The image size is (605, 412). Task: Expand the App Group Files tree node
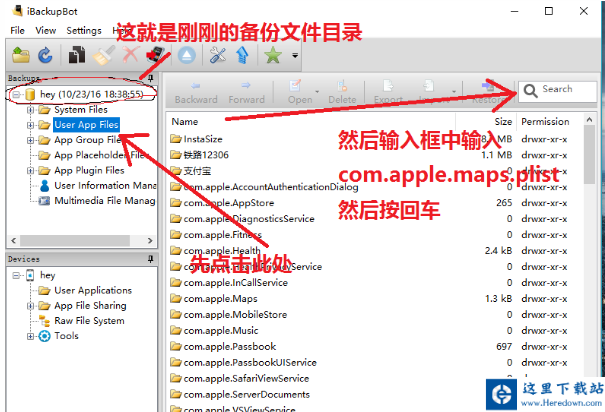tap(30, 140)
